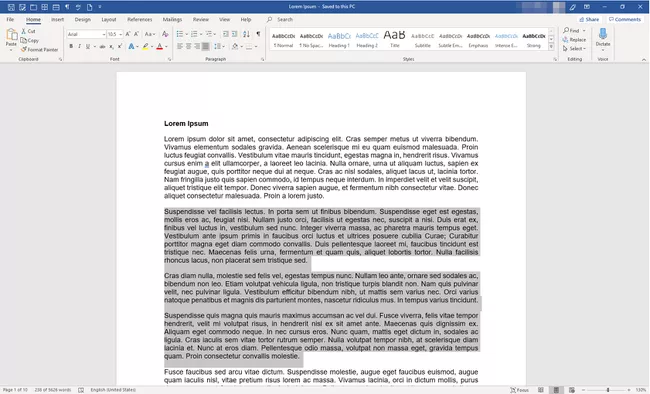This screenshot has height=394, width=650.
Task: Switch to the Design tab
Action: tap(82, 19)
